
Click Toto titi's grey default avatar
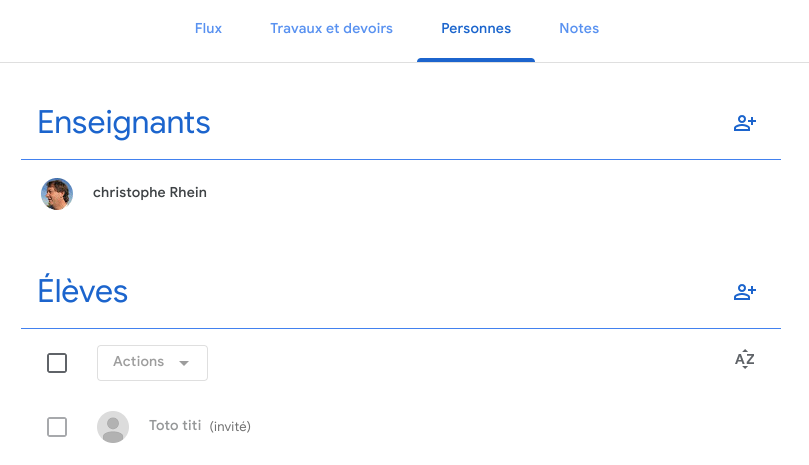click(x=113, y=427)
